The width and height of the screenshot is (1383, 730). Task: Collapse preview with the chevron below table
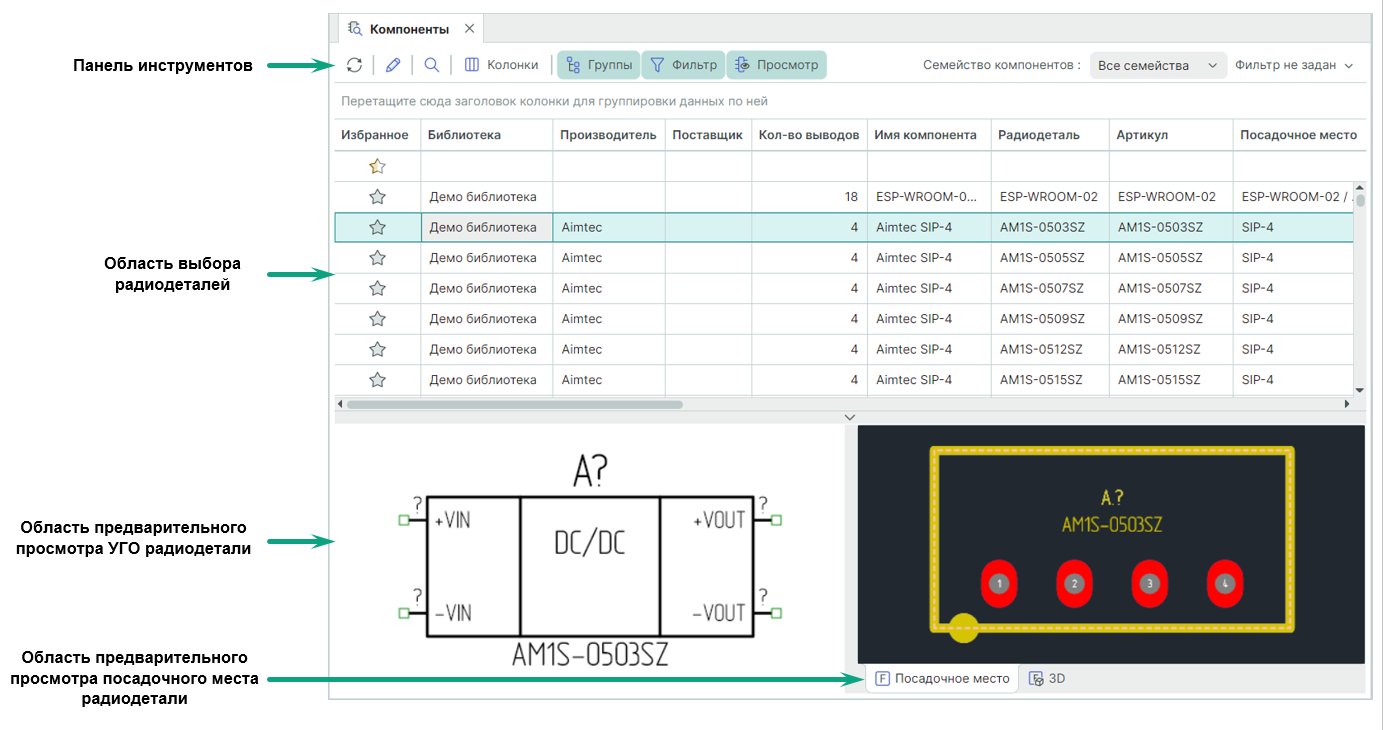click(849, 417)
